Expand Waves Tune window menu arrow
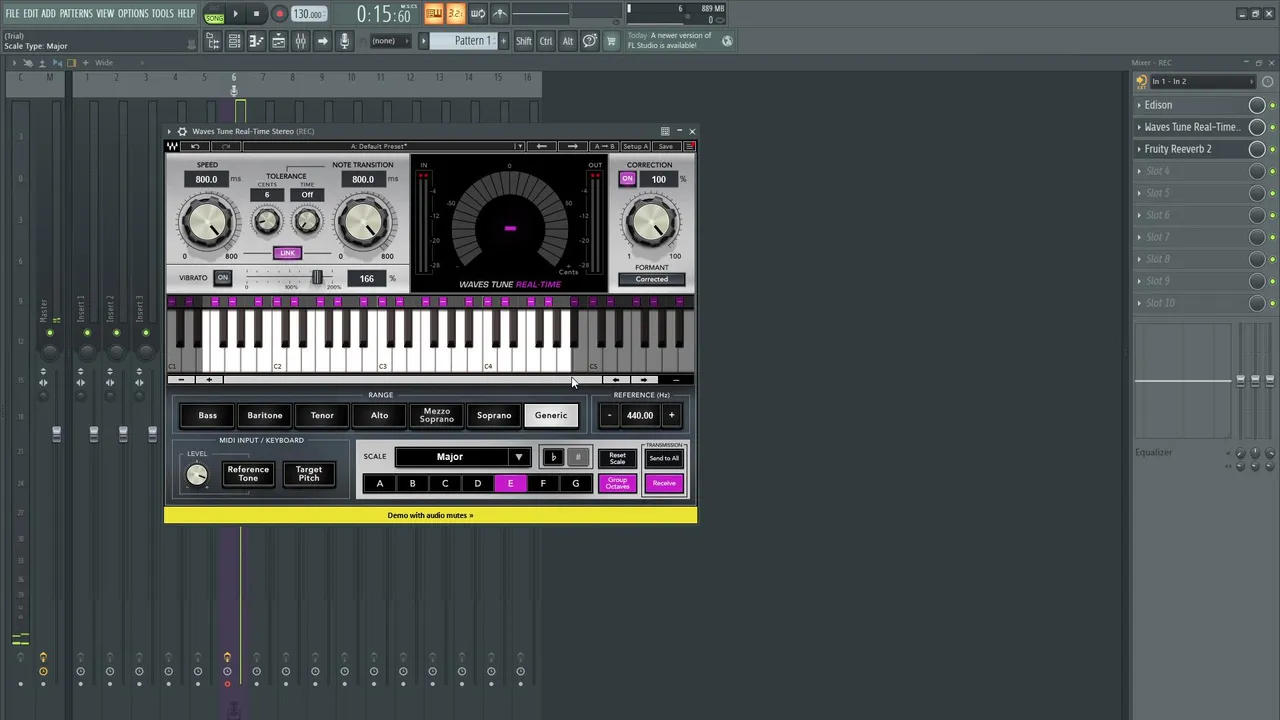 [x=170, y=131]
